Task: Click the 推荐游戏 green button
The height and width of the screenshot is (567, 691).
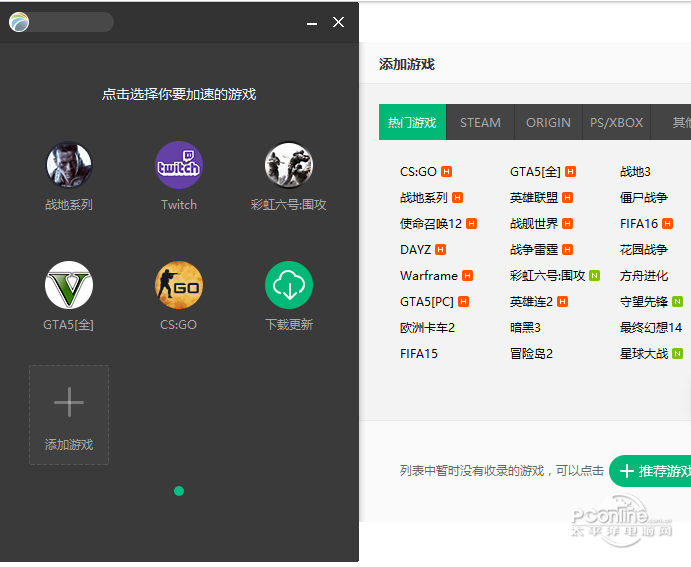Action: [650, 471]
